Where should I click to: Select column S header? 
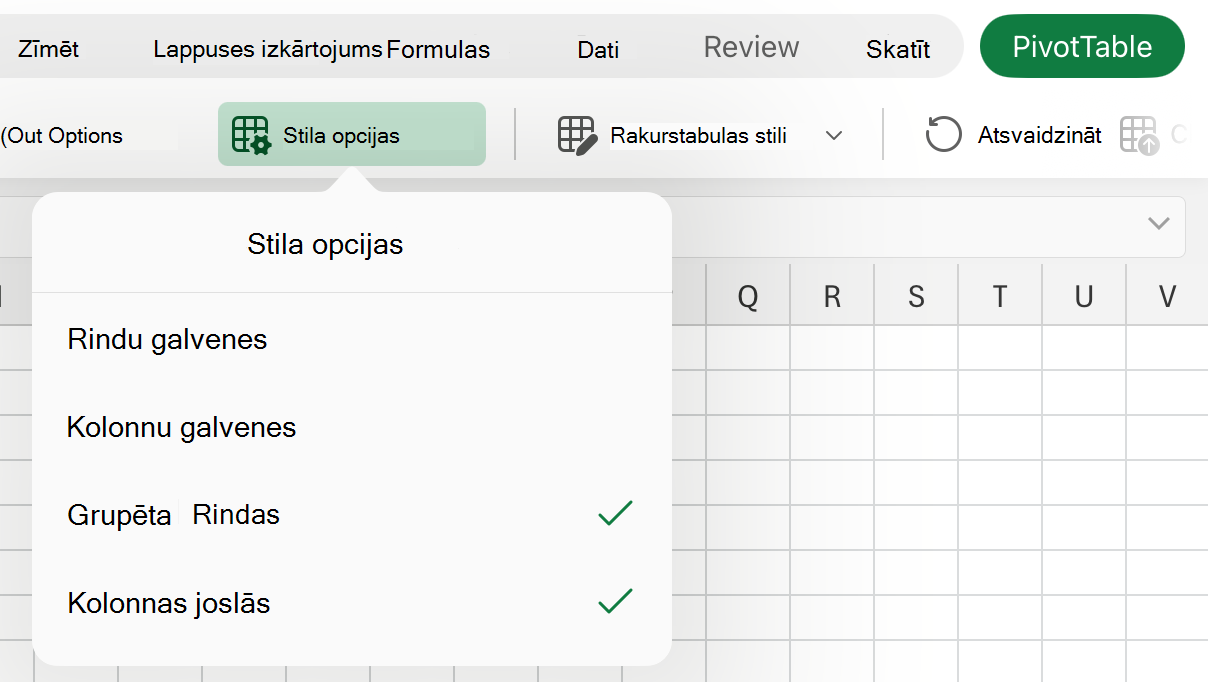[916, 296]
